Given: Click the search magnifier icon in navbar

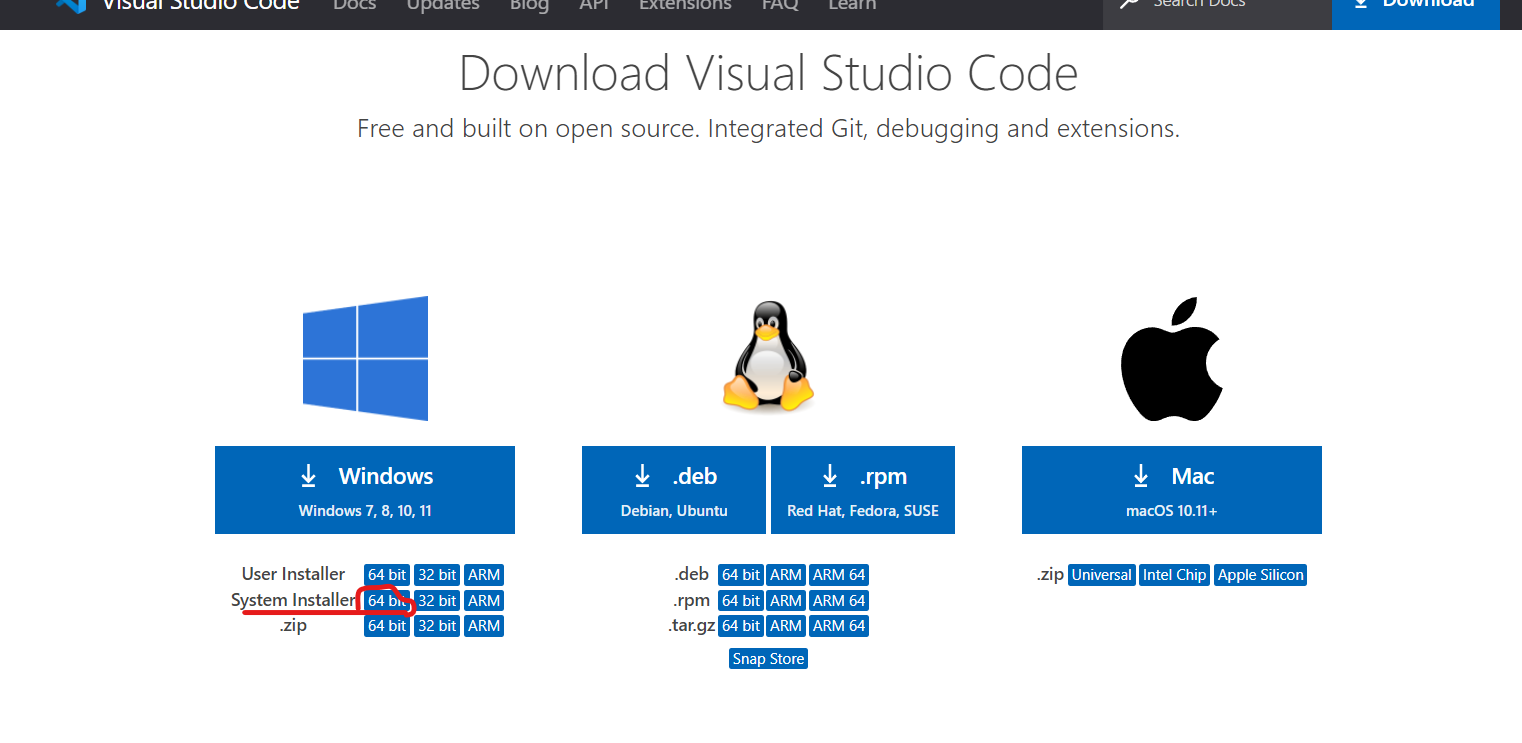Looking at the screenshot, I should pyautogui.click(x=1129, y=5).
